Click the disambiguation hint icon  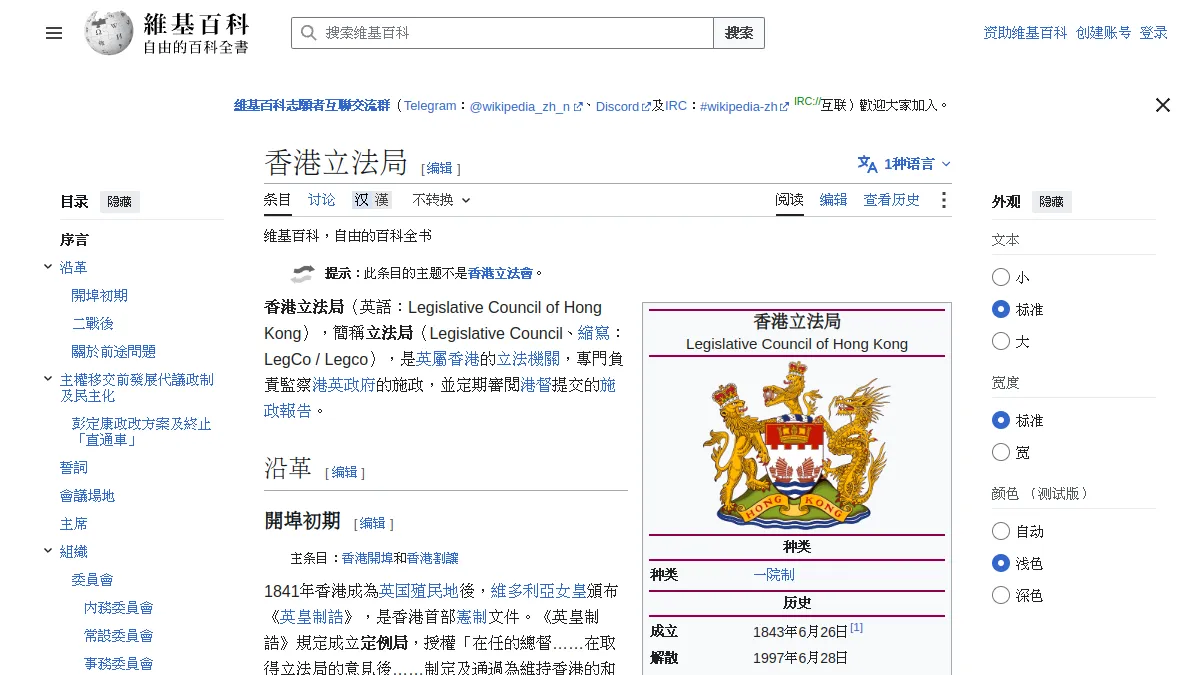[x=302, y=273]
